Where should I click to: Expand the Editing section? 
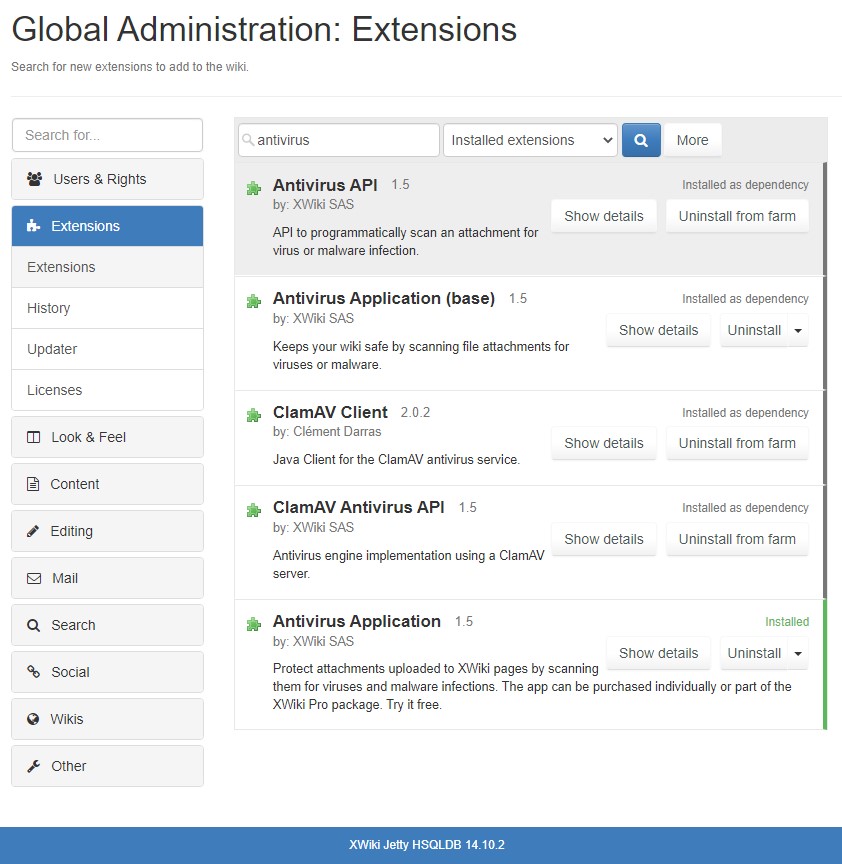pos(107,531)
